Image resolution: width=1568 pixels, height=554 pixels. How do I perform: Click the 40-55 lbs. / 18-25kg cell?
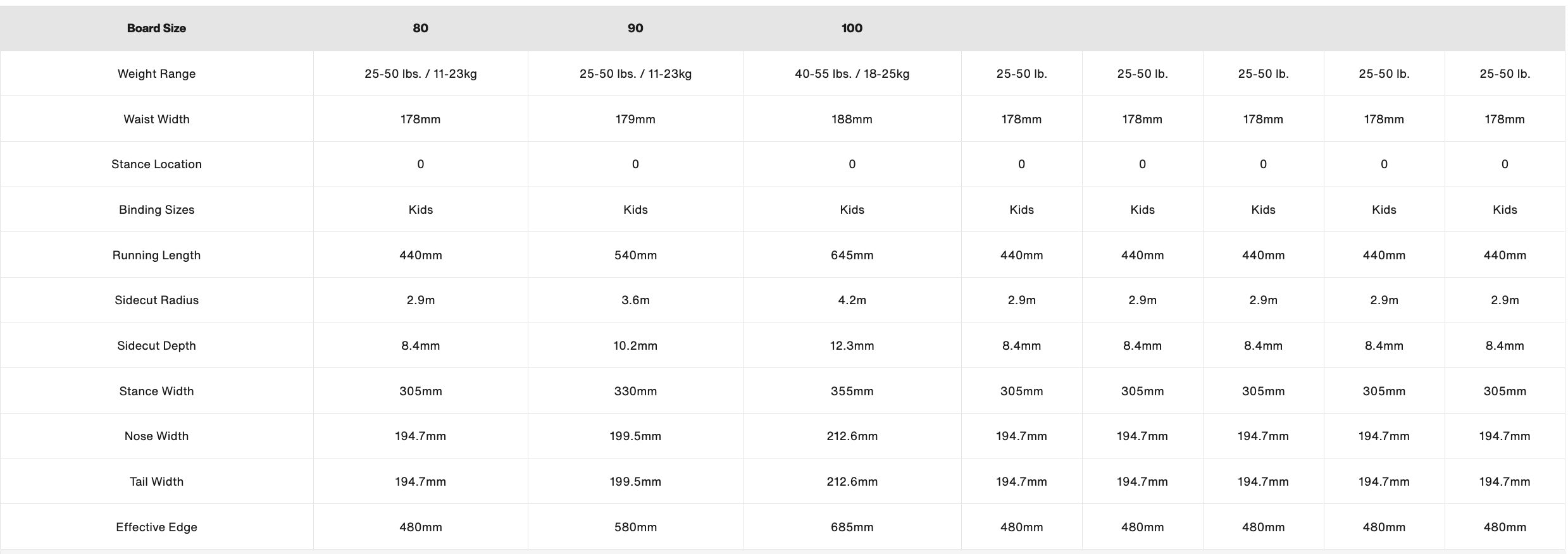pos(852,74)
